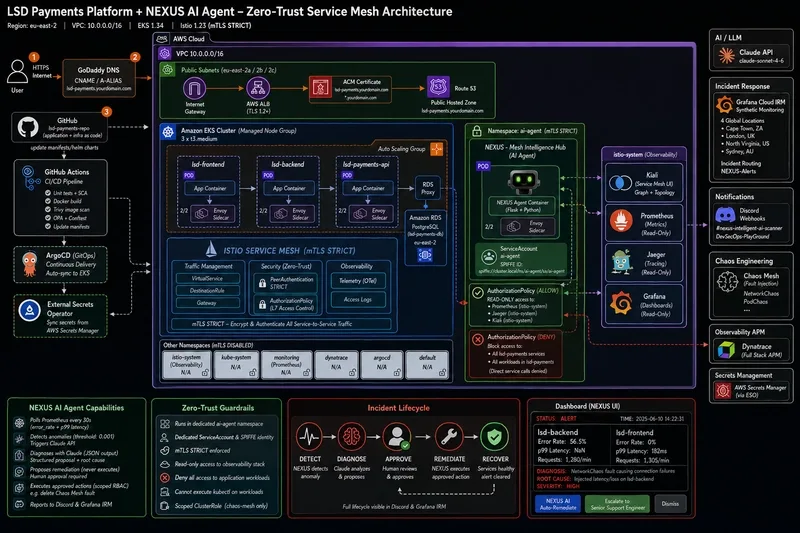
Task: Click the AuthorizationPolicy ALLOW checkmark icon
Action: point(478,292)
